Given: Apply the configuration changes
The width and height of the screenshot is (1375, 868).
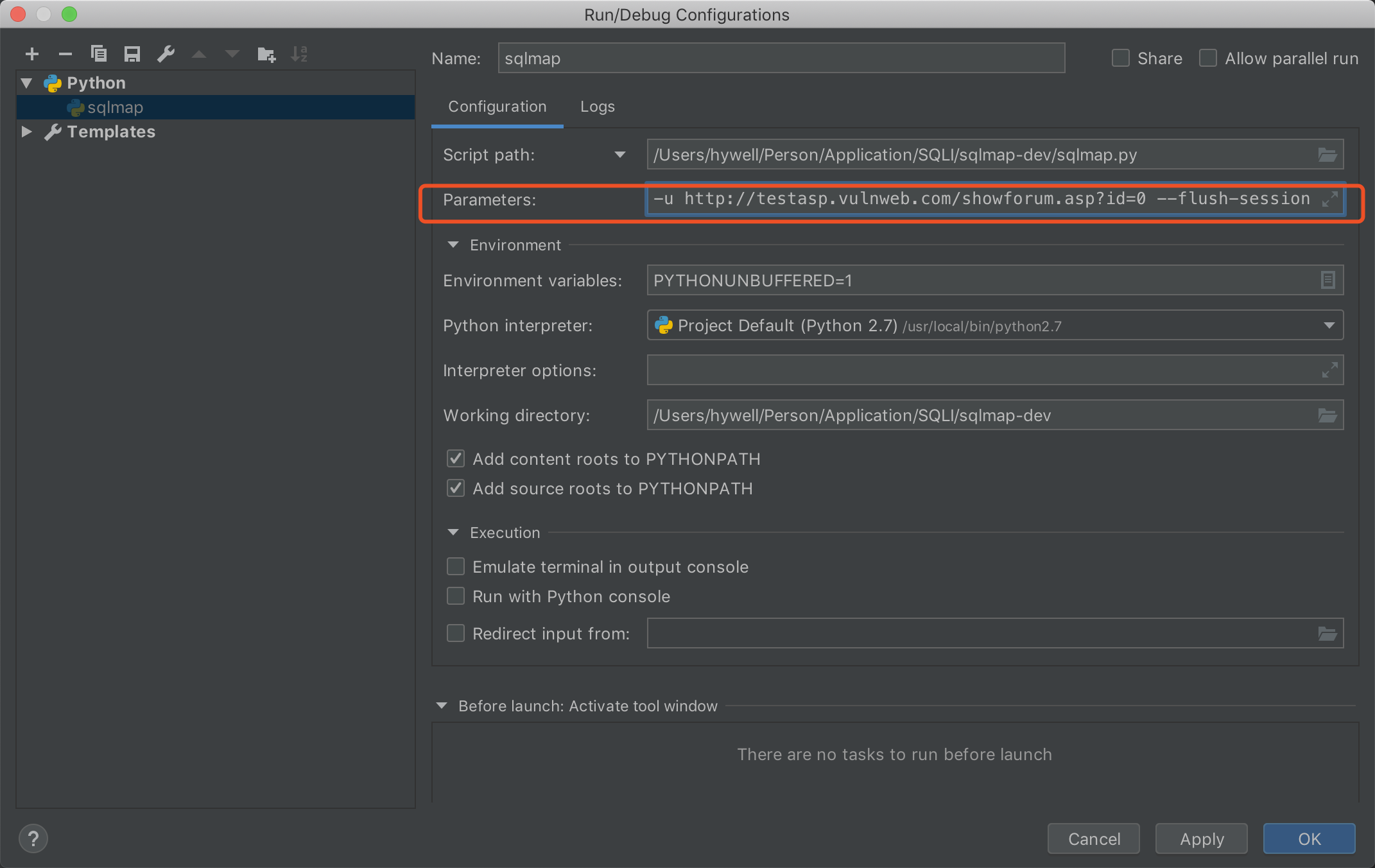Looking at the screenshot, I should pos(1201,838).
